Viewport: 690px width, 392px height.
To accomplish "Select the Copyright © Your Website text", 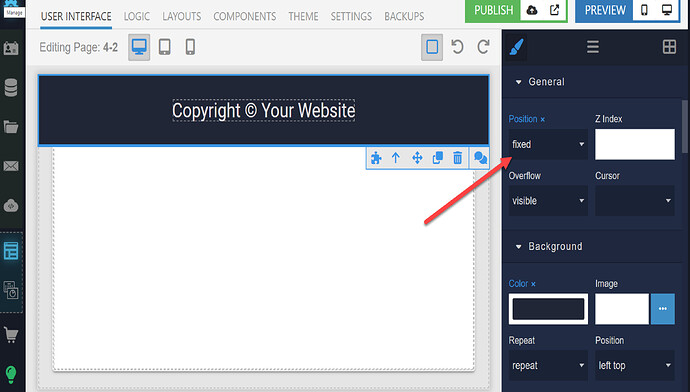I will tap(264, 110).
